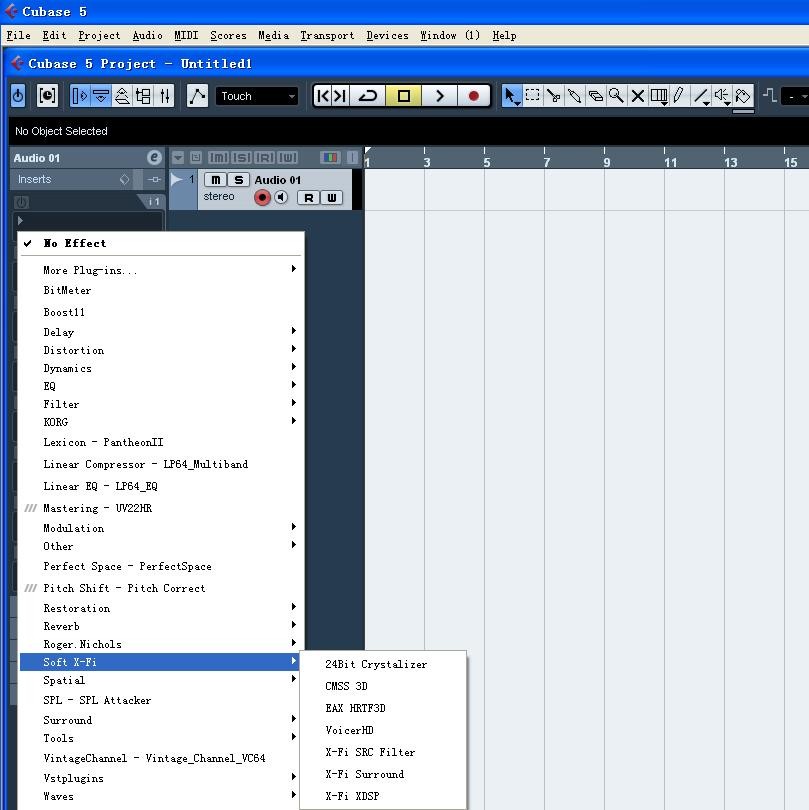Image resolution: width=809 pixels, height=810 pixels.
Task: Expand the Distortion submenu
Action: [x=160, y=350]
